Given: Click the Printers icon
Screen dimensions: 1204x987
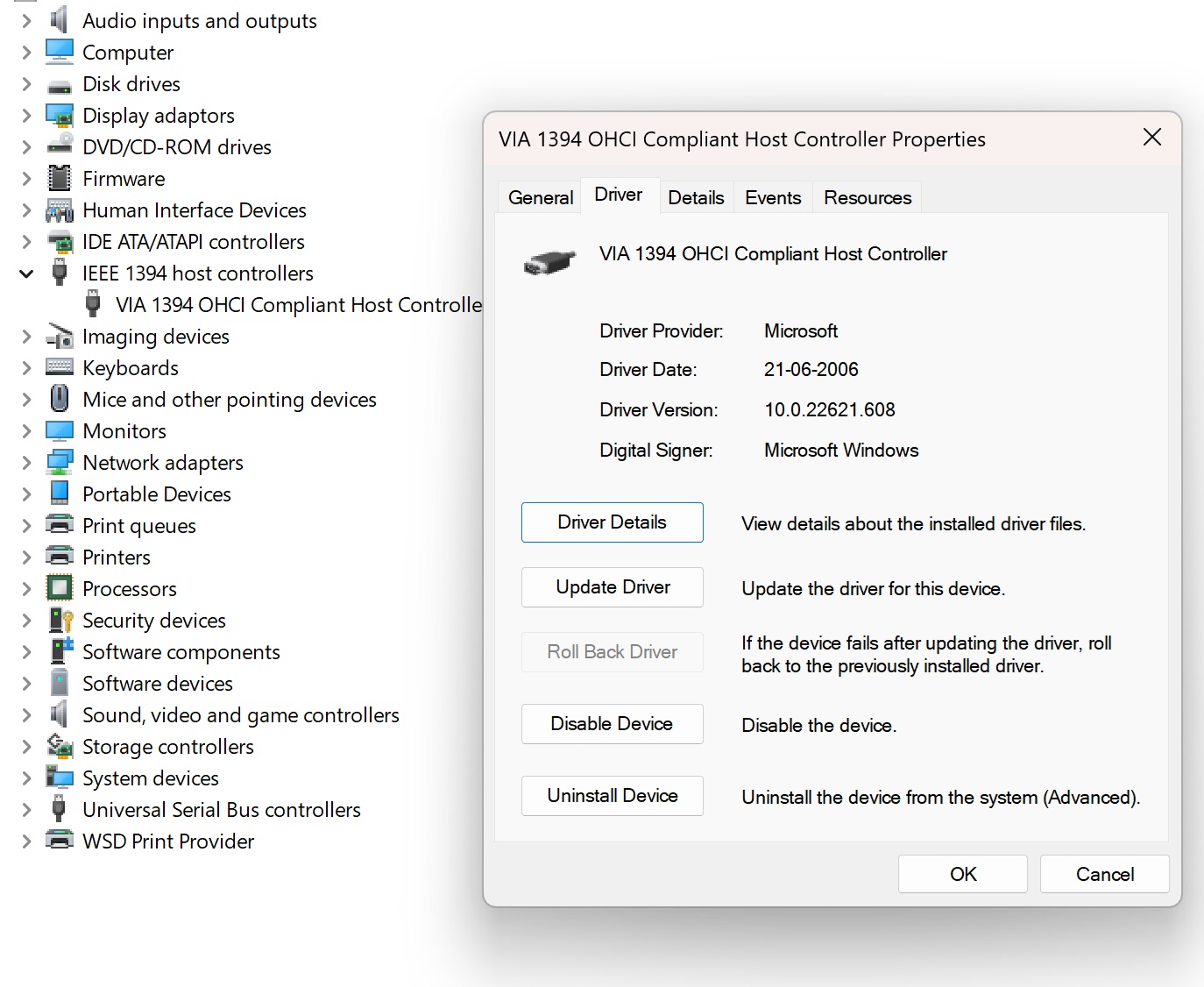Looking at the screenshot, I should pos(59,556).
